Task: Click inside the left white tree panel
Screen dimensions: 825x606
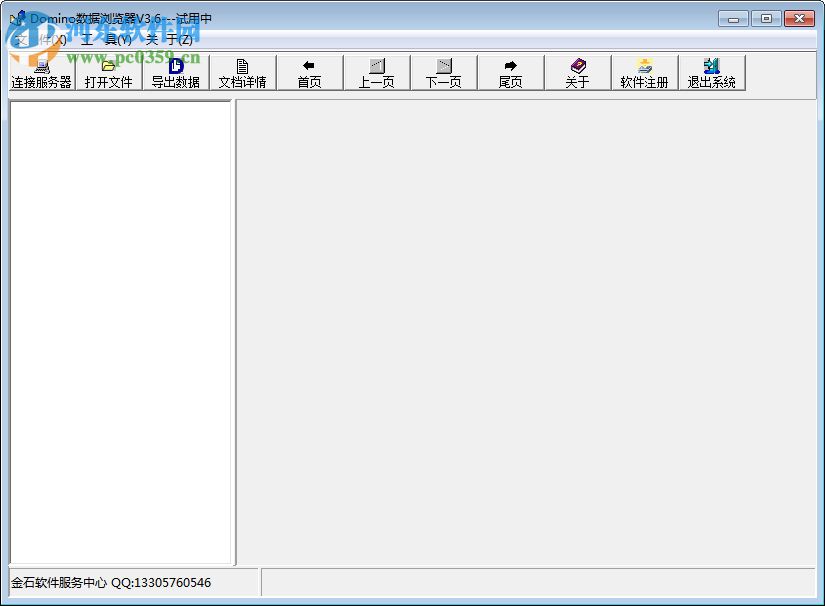Action: [x=120, y=332]
